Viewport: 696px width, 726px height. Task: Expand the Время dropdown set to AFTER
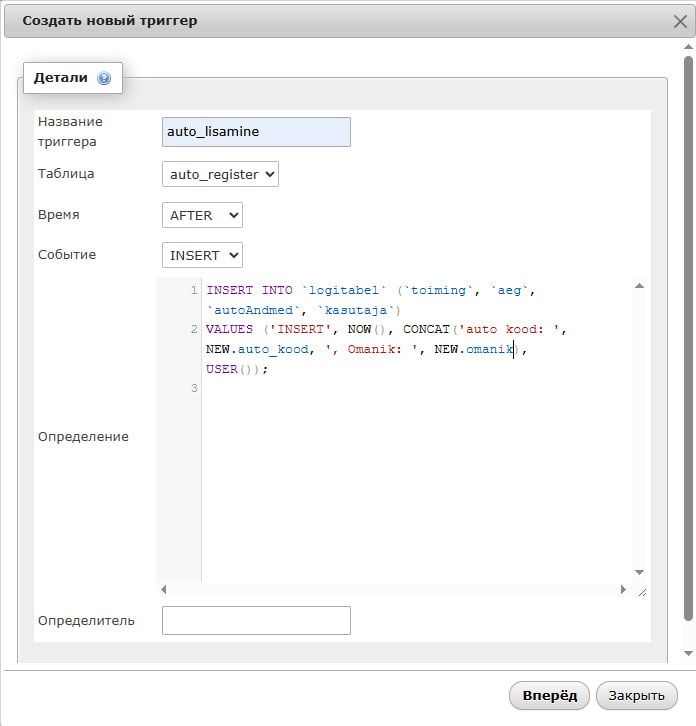coord(202,215)
